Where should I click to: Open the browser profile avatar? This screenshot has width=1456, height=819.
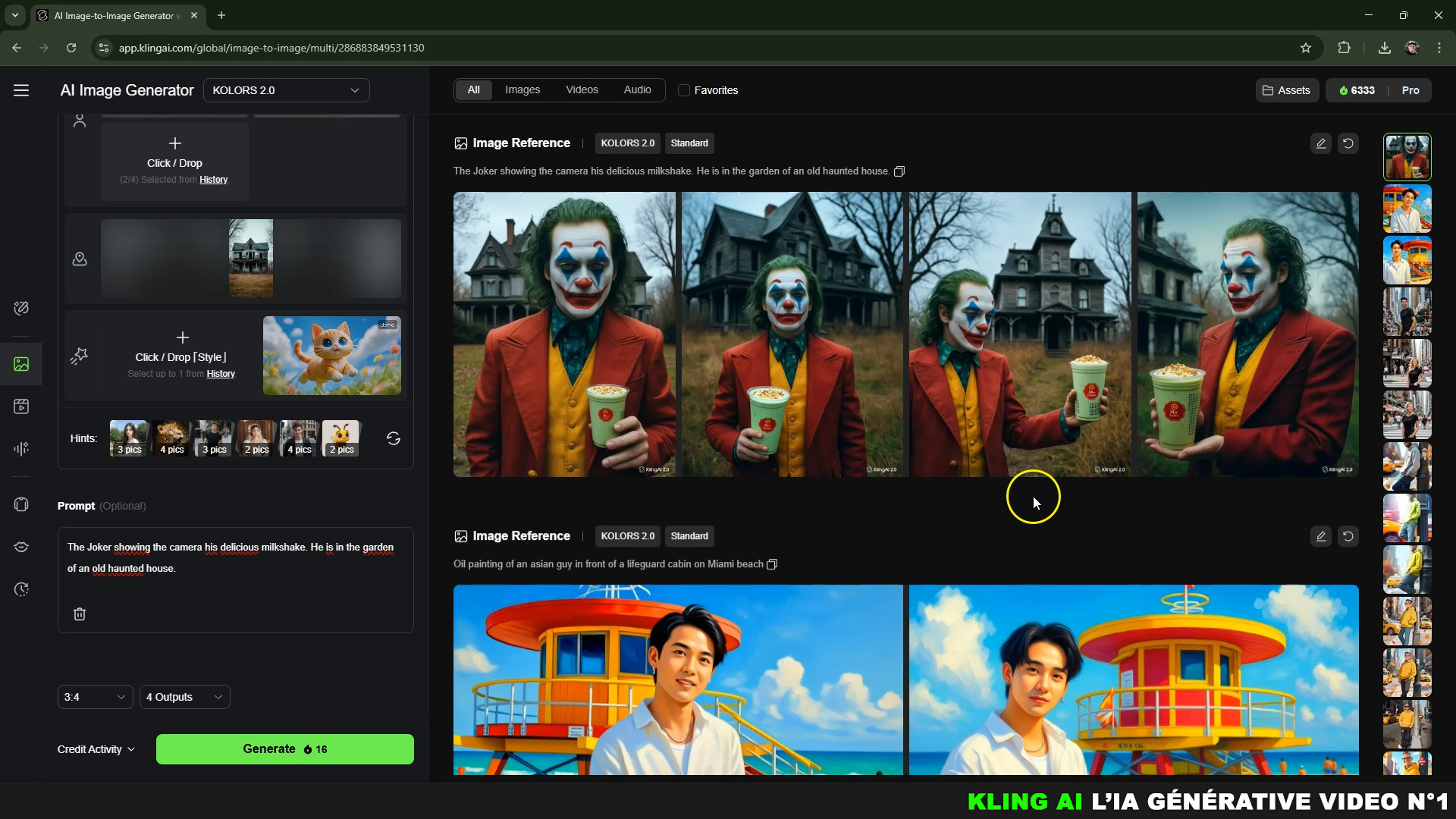point(1412,48)
